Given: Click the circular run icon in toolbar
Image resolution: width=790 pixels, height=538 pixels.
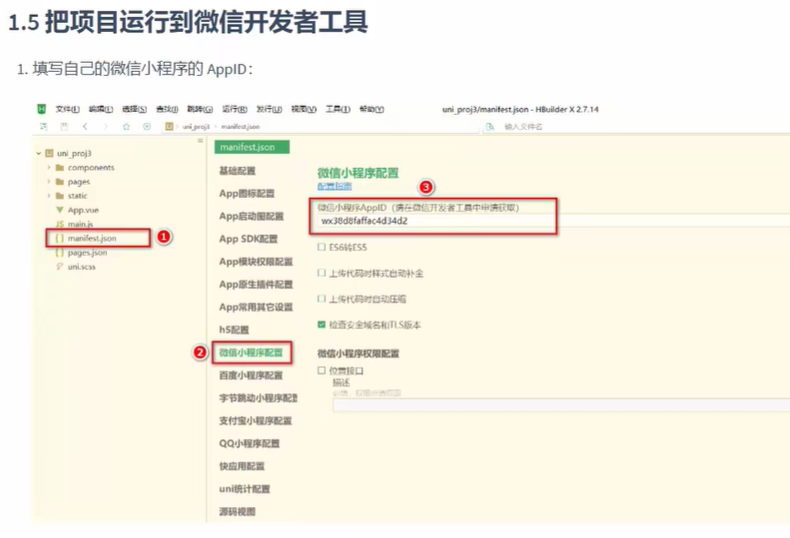Looking at the screenshot, I should (147, 126).
